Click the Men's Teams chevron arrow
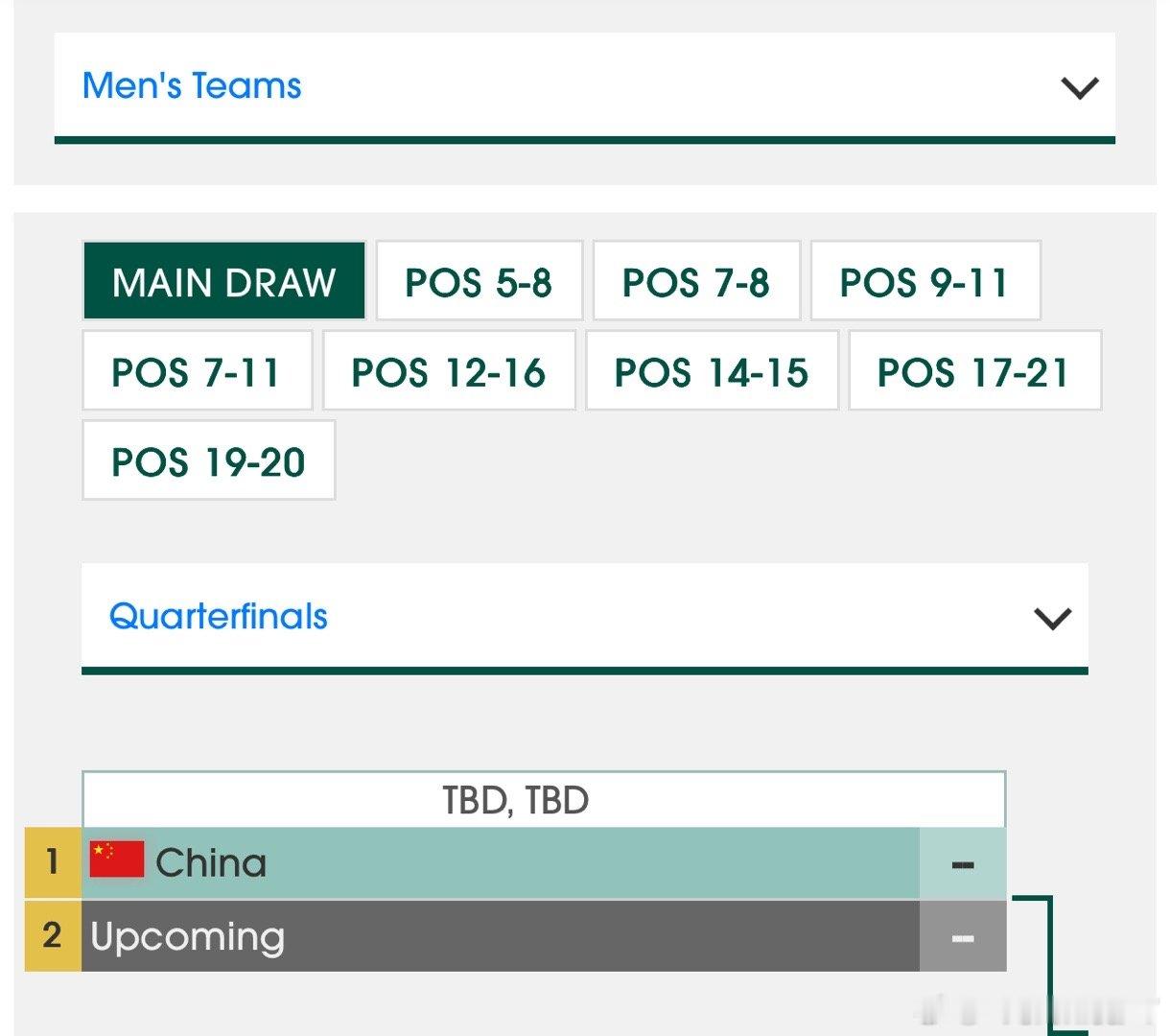 coord(1079,88)
